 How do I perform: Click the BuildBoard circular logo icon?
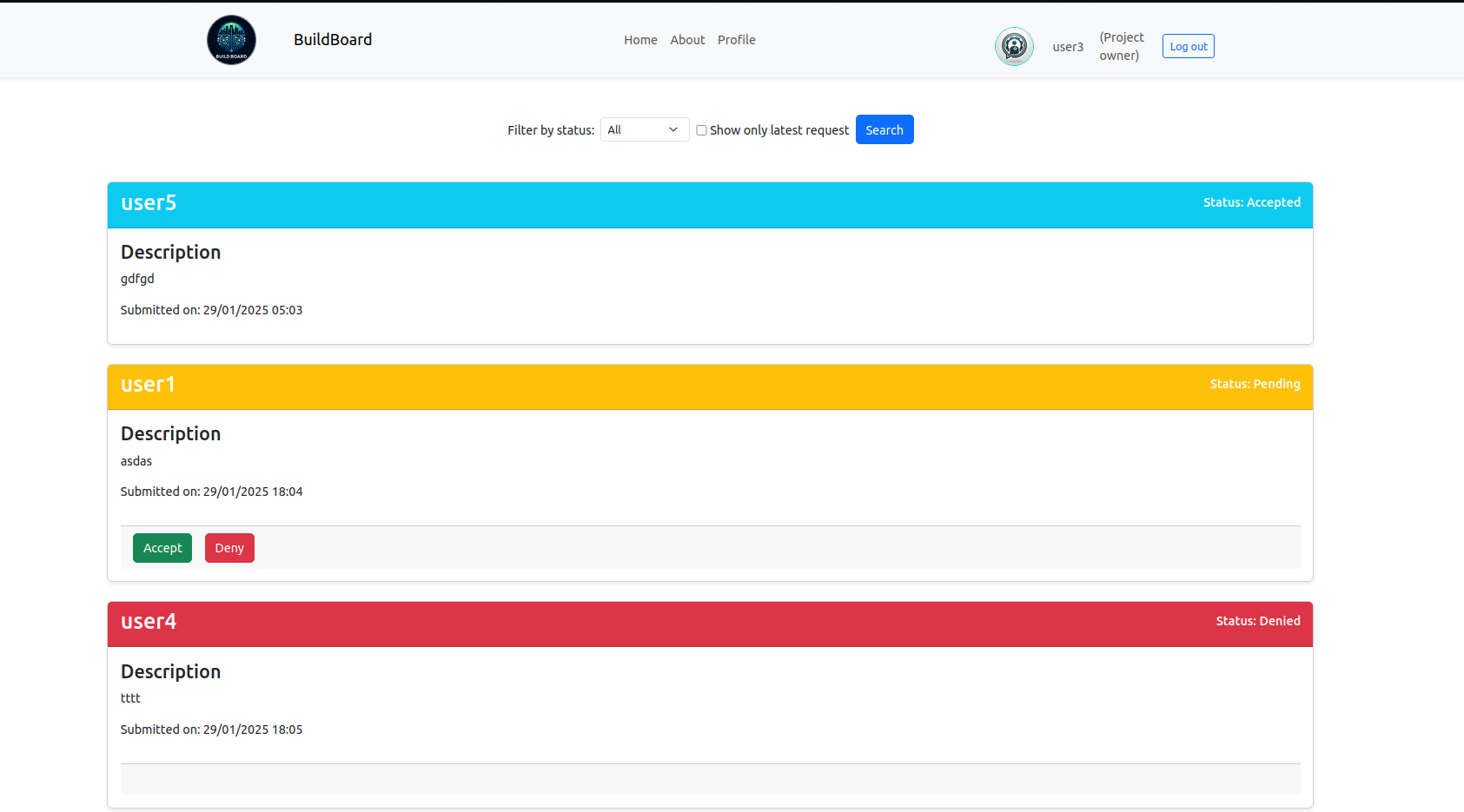click(x=231, y=40)
